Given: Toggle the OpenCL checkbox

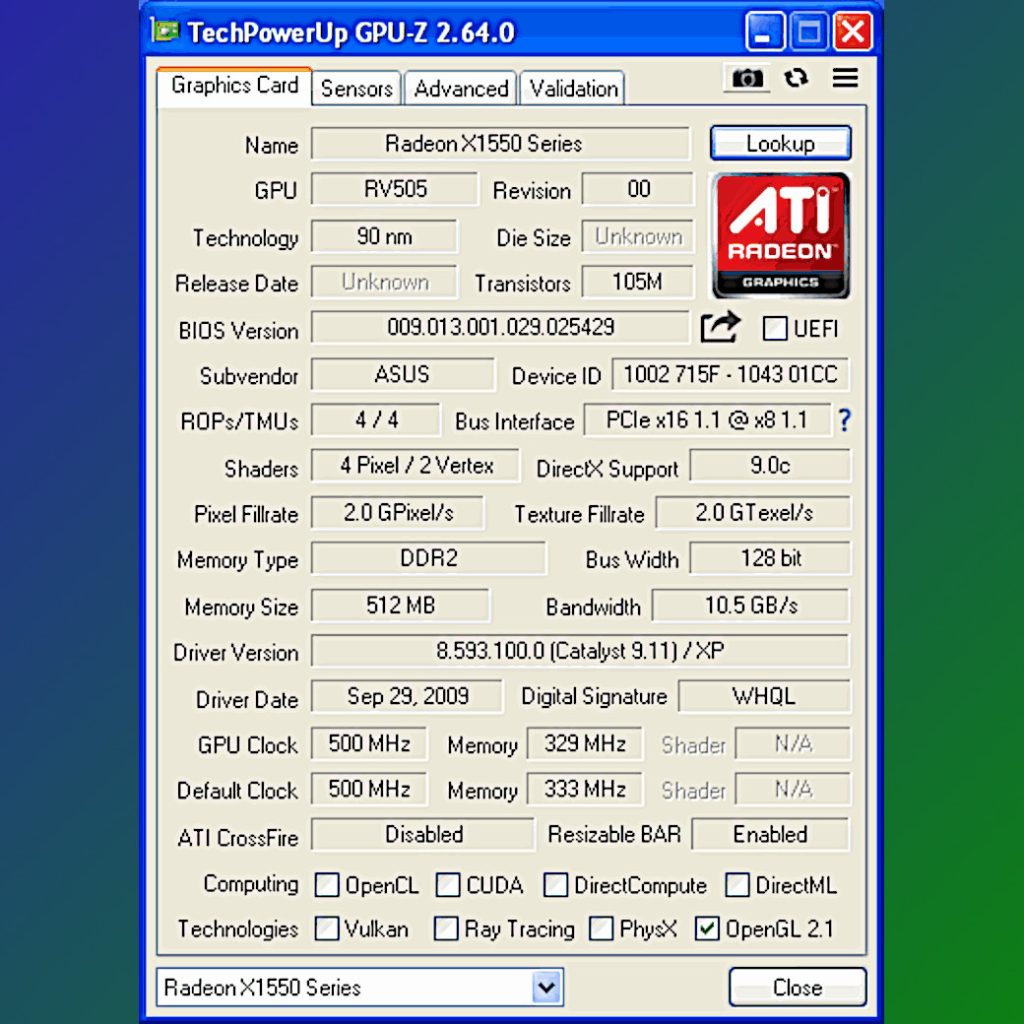Looking at the screenshot, I should click(x=327, y=886).
